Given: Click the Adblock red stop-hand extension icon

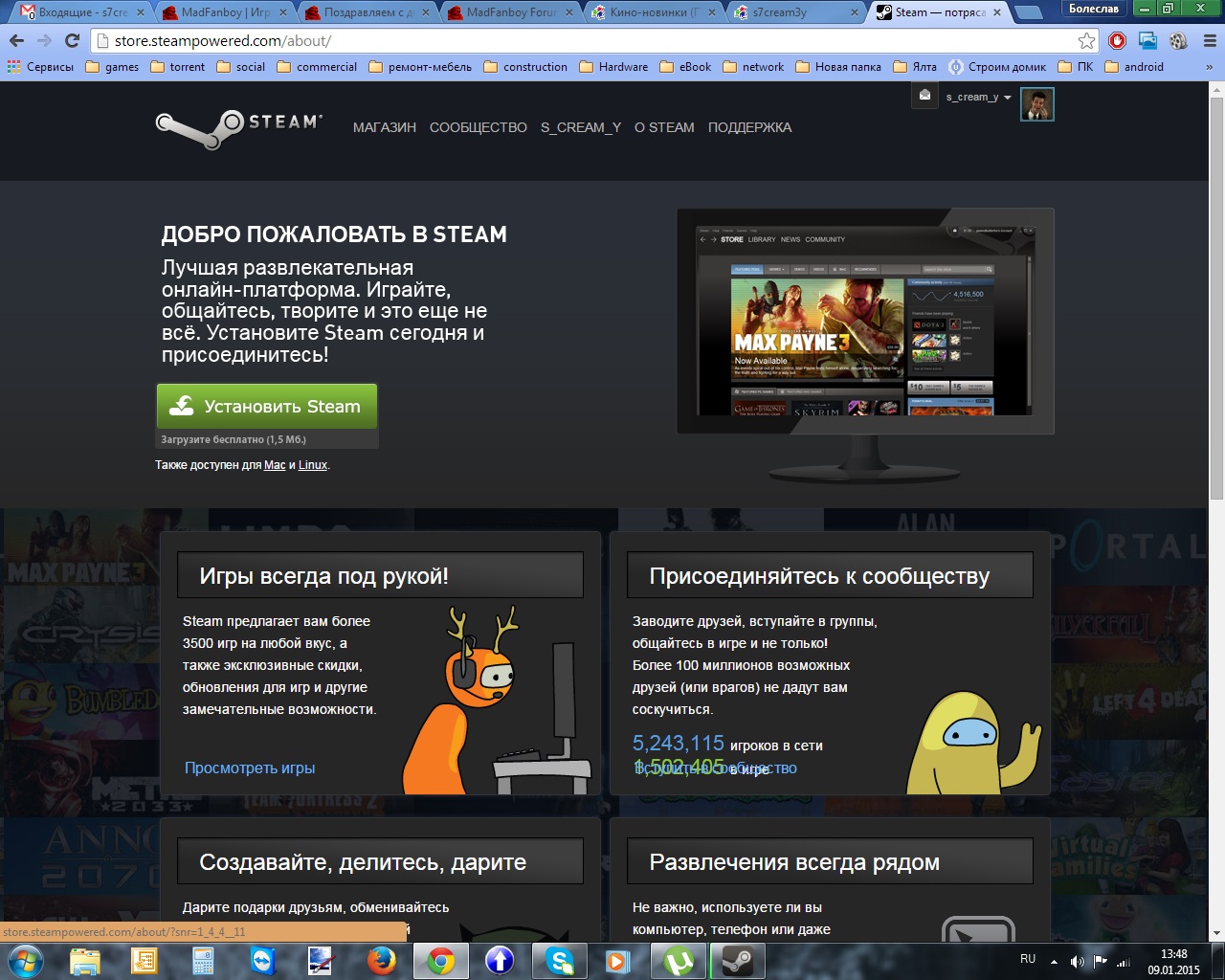Looking at the screenshot, I should 1117,41.
